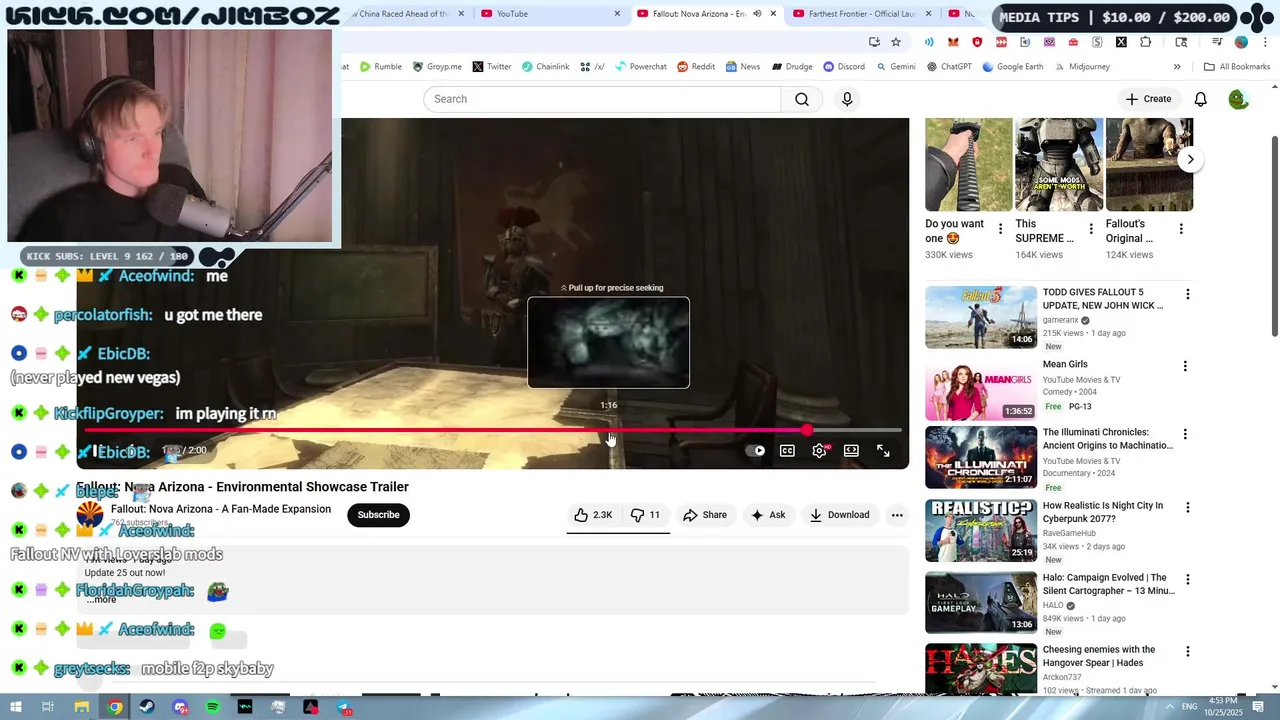Open Discord from the taskbar
This screenshot has height=720, width=1280.
pos(180,707)
